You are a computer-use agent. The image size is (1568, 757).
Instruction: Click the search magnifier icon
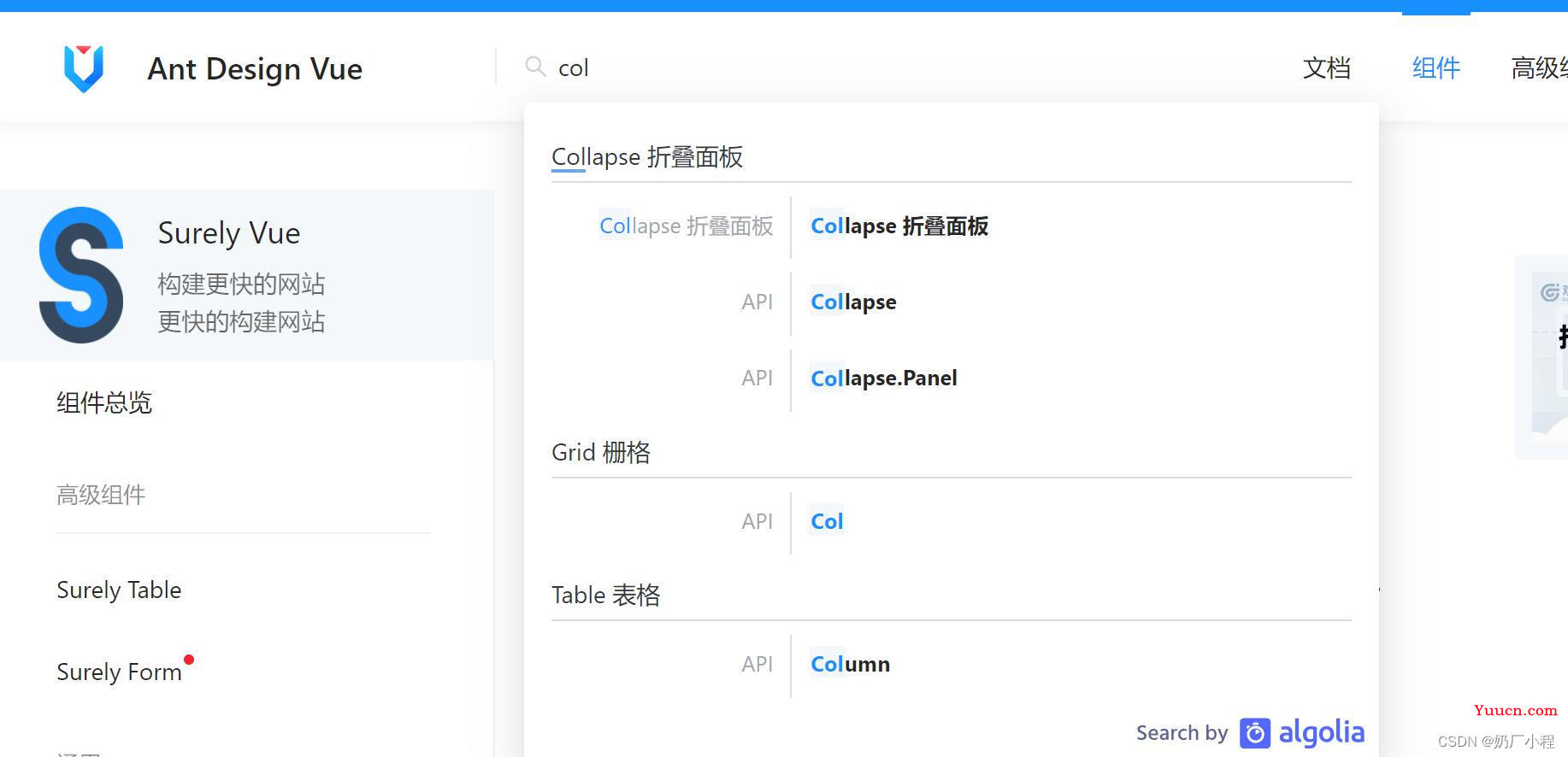535,67
